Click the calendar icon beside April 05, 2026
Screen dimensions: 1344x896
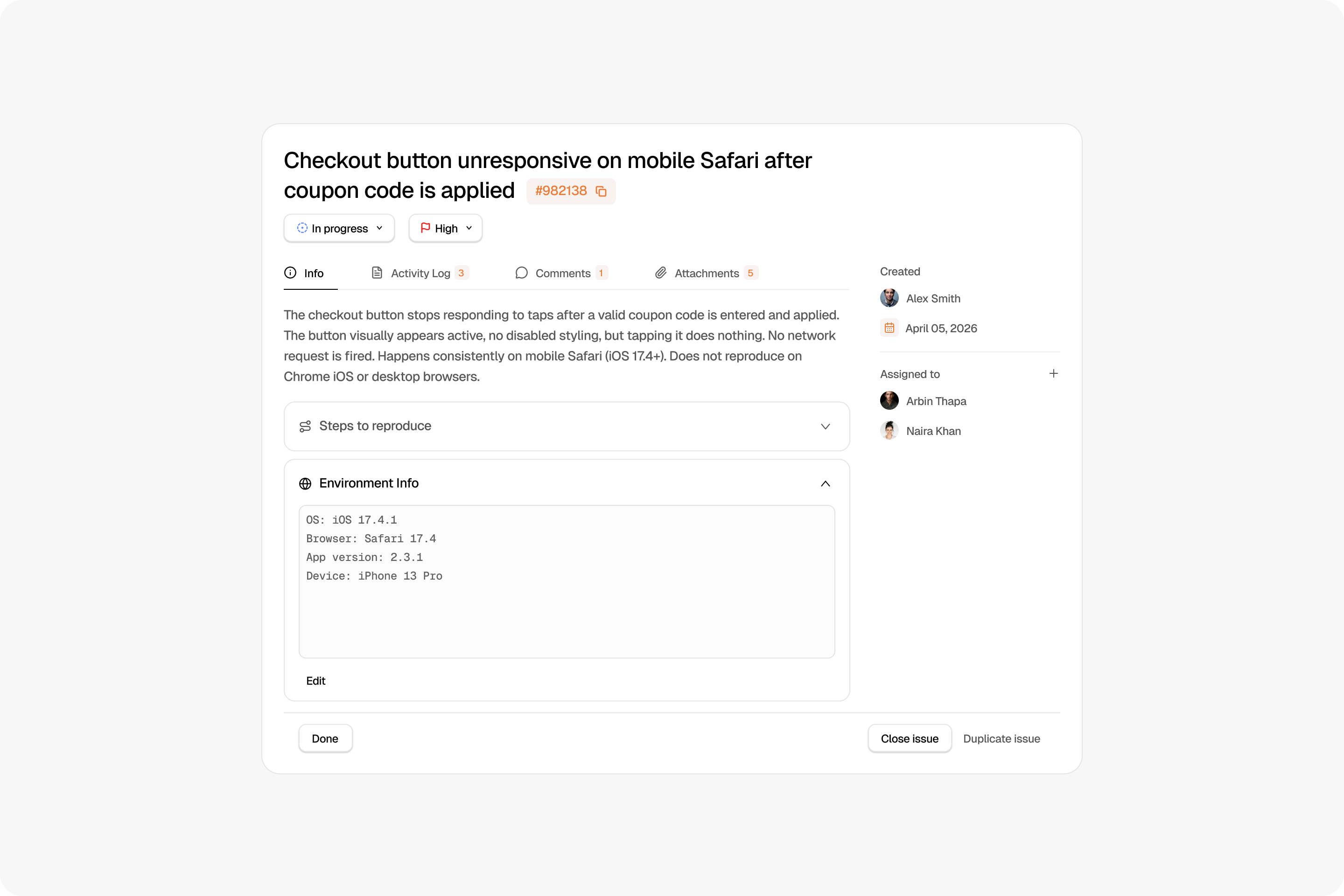tap(889, 328)
